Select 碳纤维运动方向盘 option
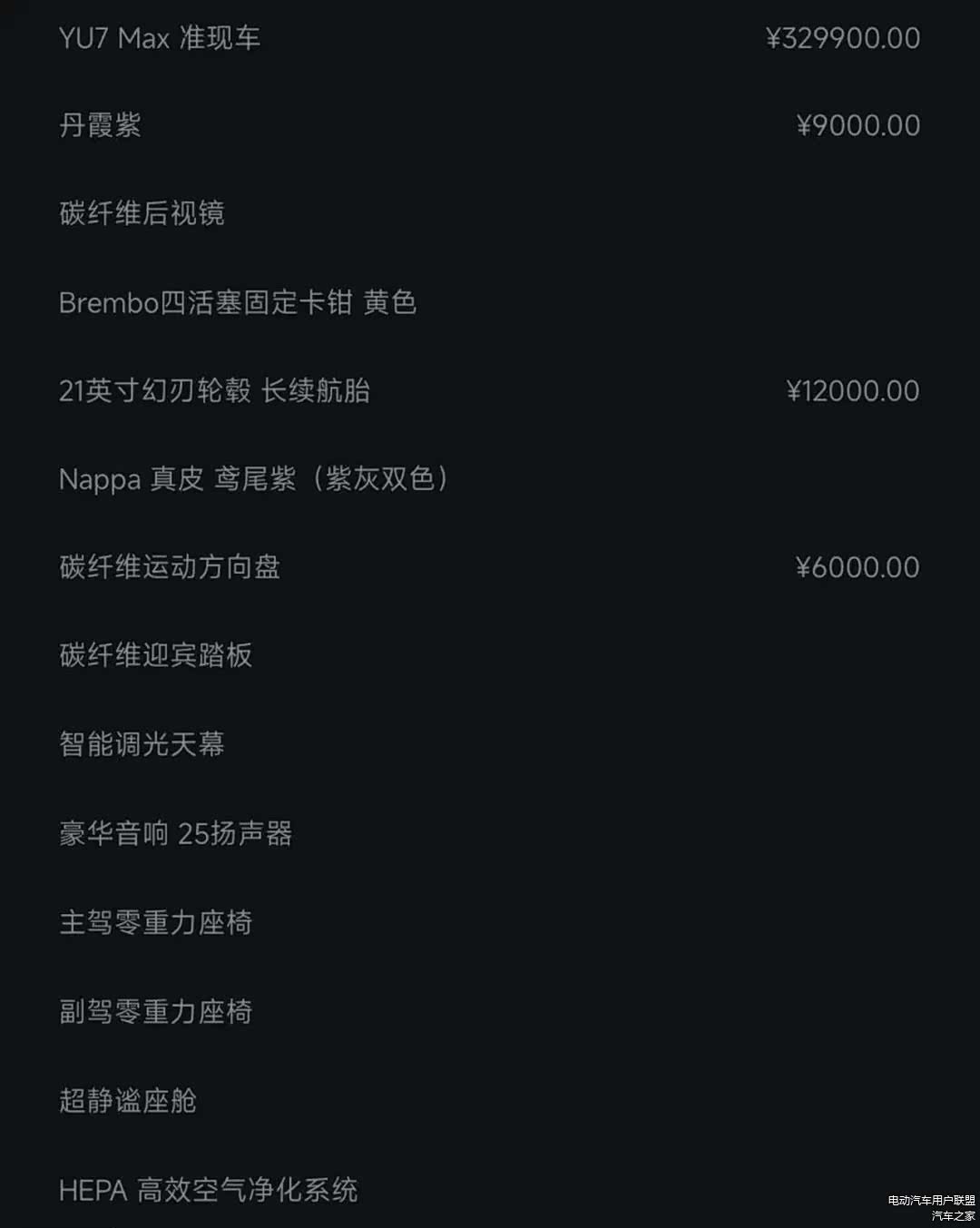Screen dimensions: 980x1228 click(x=170, y=567)
